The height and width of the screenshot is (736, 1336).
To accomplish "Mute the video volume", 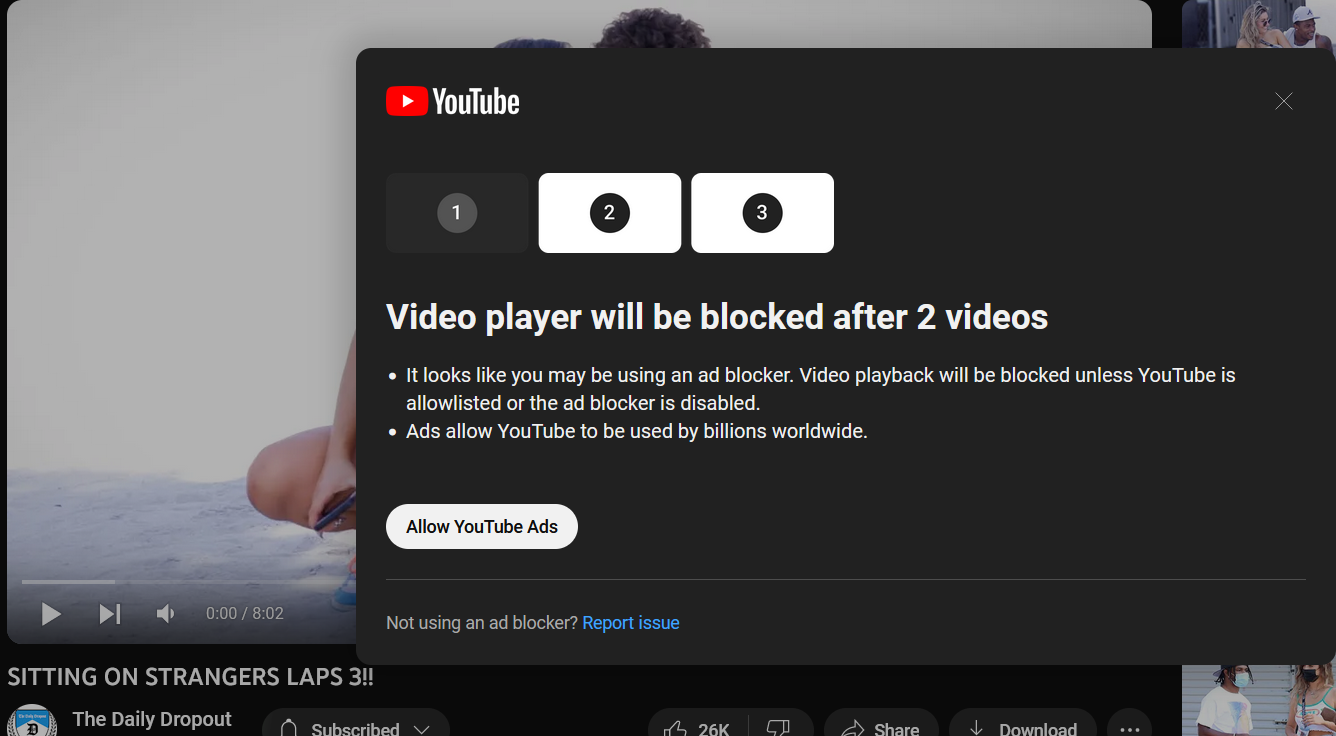I will [x=166, y=613].
